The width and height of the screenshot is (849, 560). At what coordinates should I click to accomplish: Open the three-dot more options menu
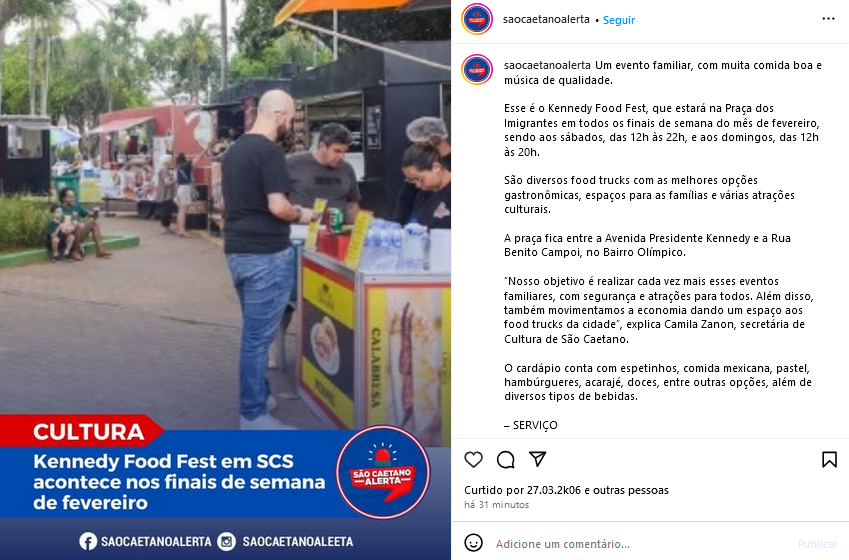tap(828, 19)
